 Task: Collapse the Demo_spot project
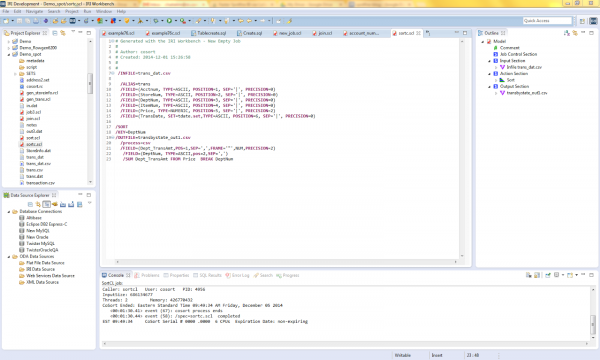9,54
